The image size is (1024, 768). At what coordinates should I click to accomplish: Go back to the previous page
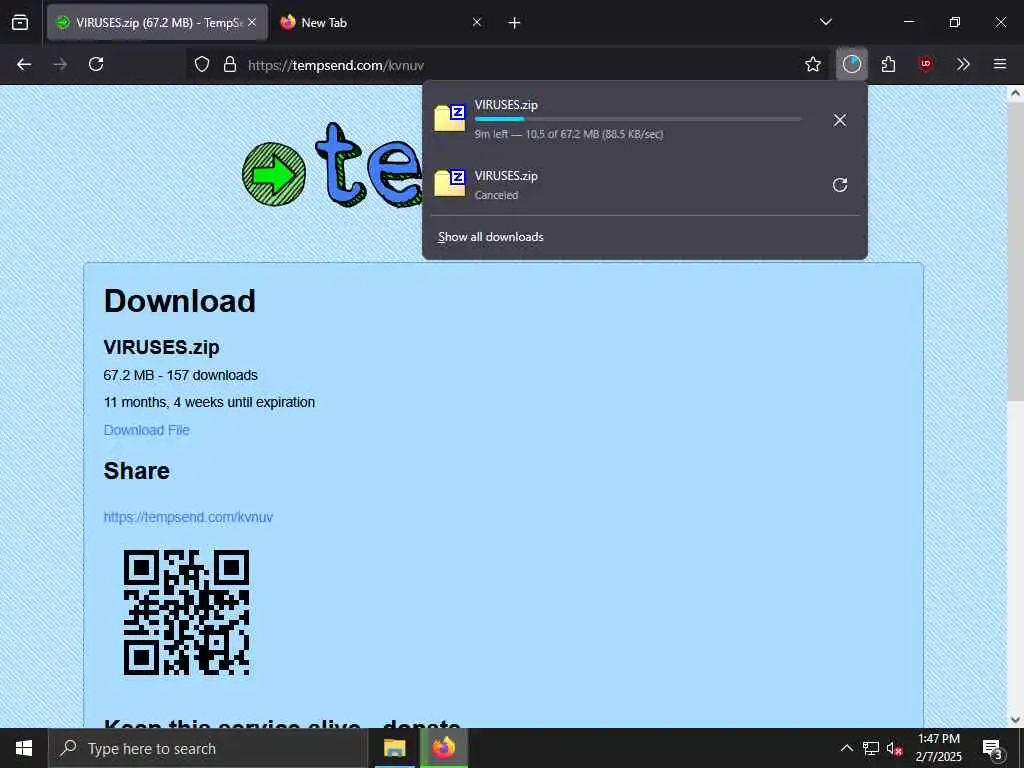[x=24, y=64]
